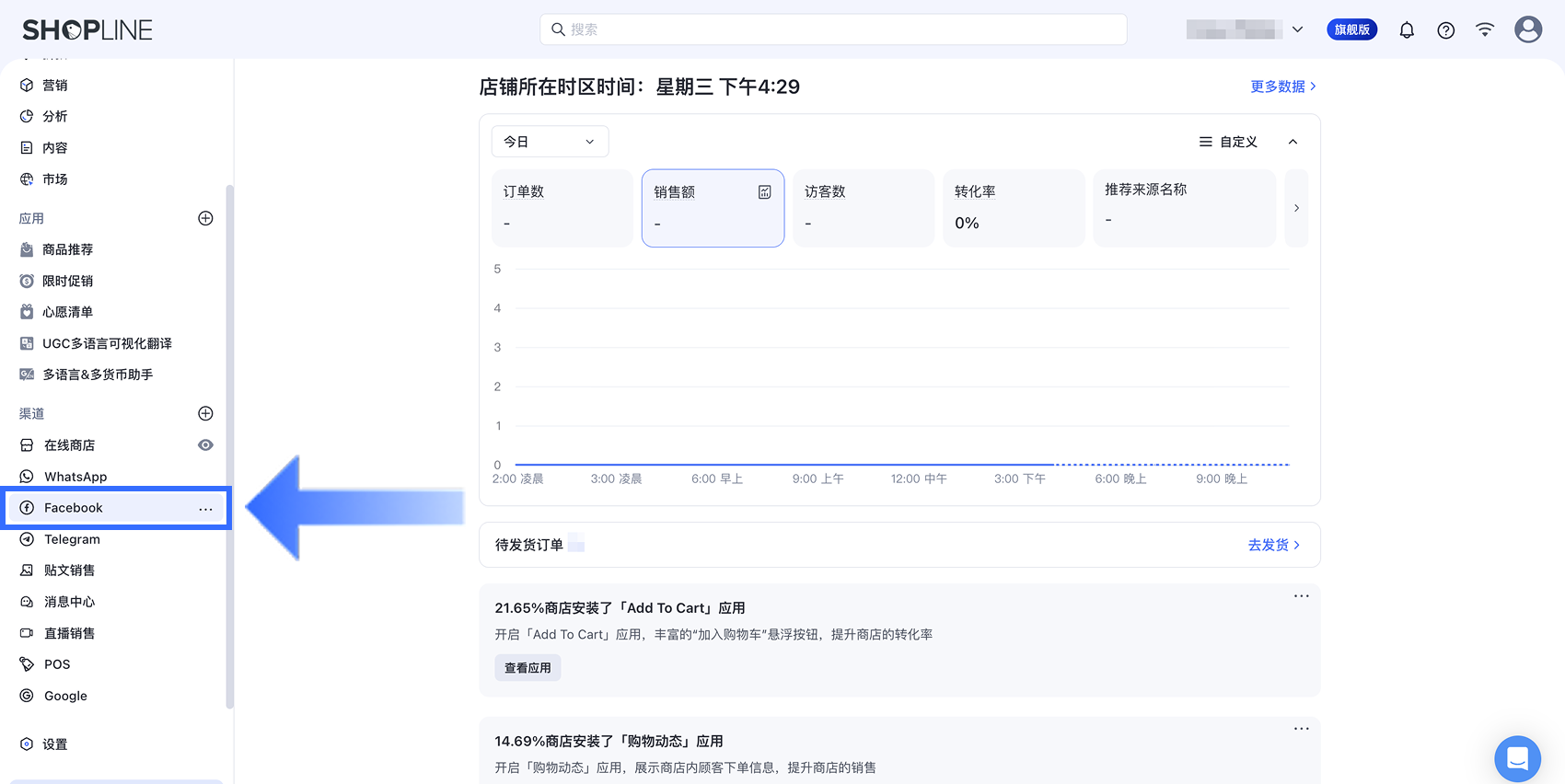1565x784 pixels.
Task: Open the 商品推荐 app
Action: 67,249
